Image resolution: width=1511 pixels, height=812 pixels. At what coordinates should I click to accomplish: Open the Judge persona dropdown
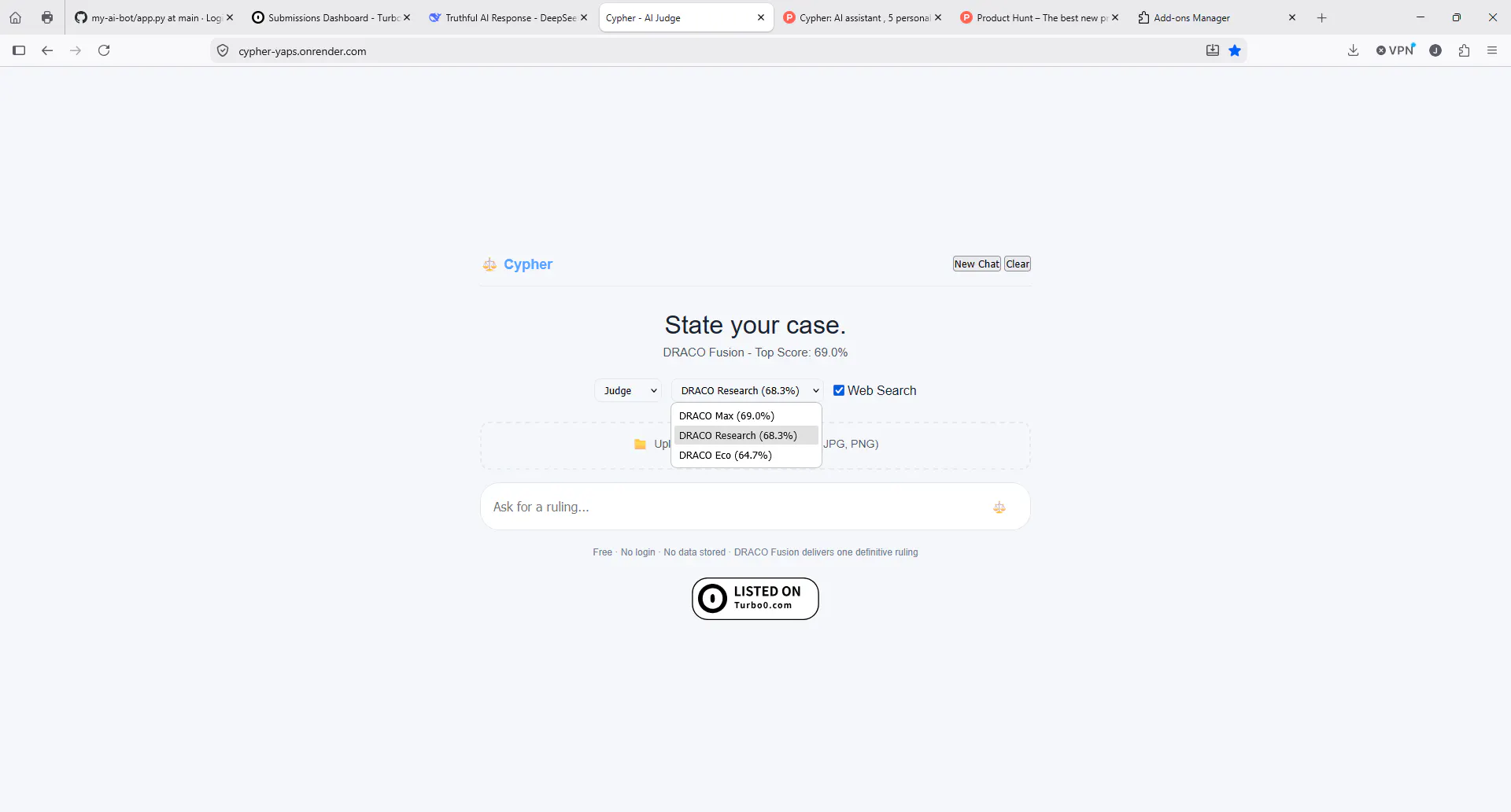(628, 390)
